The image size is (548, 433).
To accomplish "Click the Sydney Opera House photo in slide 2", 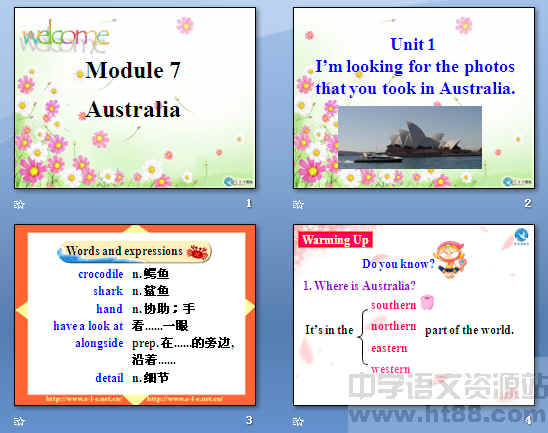I will point(410,137).
